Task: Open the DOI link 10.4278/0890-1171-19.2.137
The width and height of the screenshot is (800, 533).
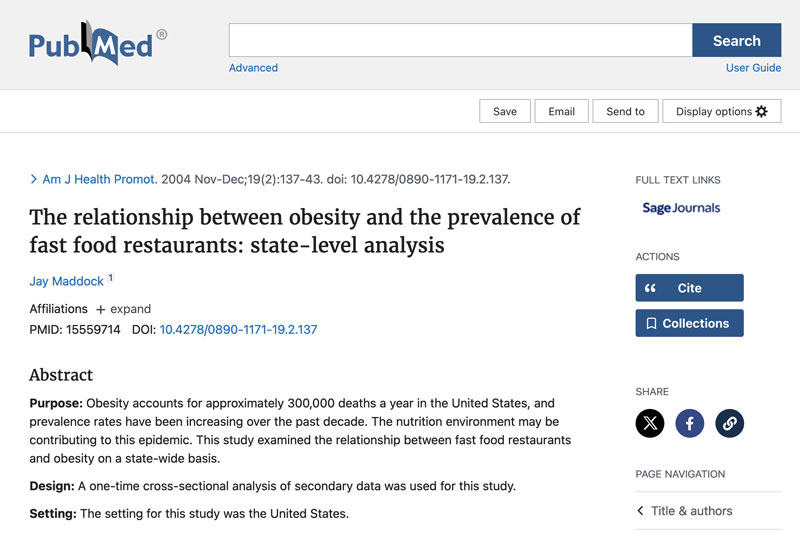Action: pos(238,329)
